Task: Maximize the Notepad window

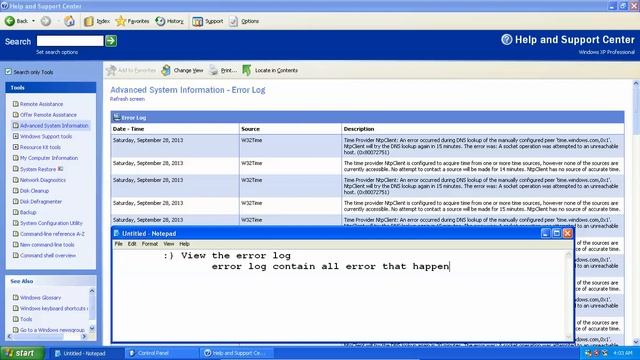Action: 556,233
